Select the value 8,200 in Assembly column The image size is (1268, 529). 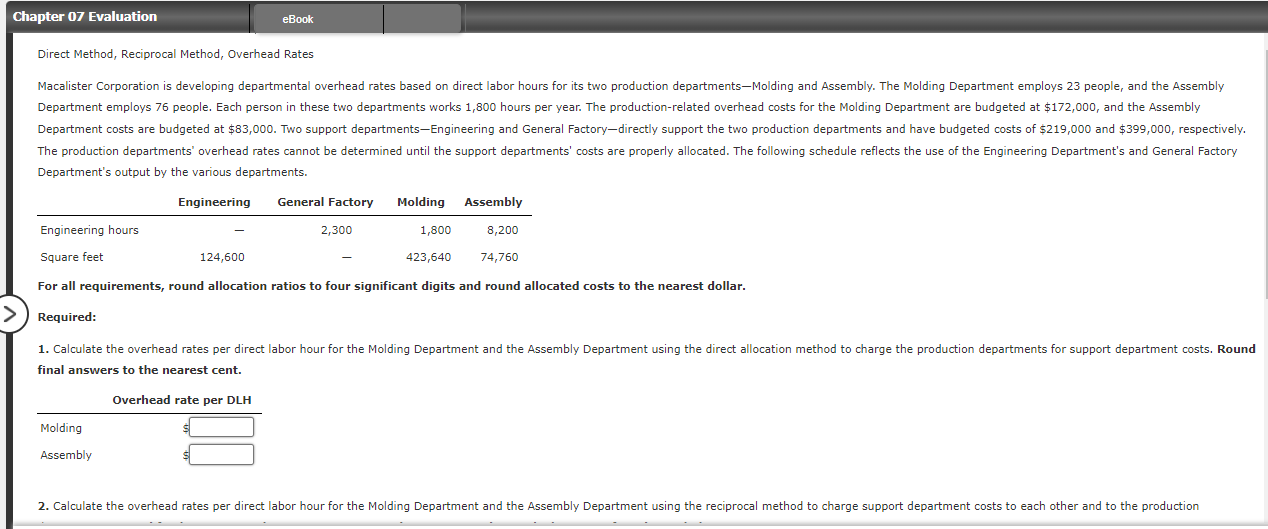(x=502, y=230)
